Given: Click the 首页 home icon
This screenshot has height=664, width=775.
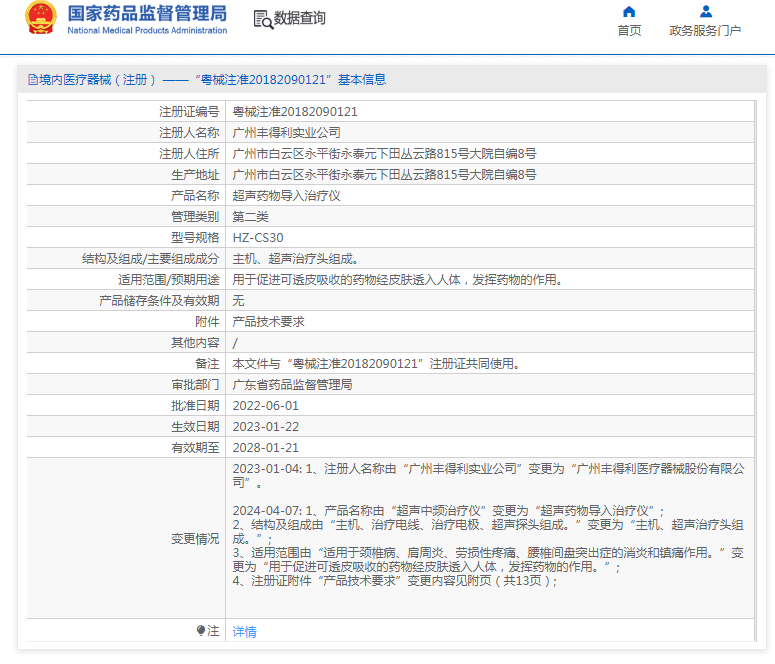Looking at the screenshot, I should pyautogui.click(x=629, y=11).
